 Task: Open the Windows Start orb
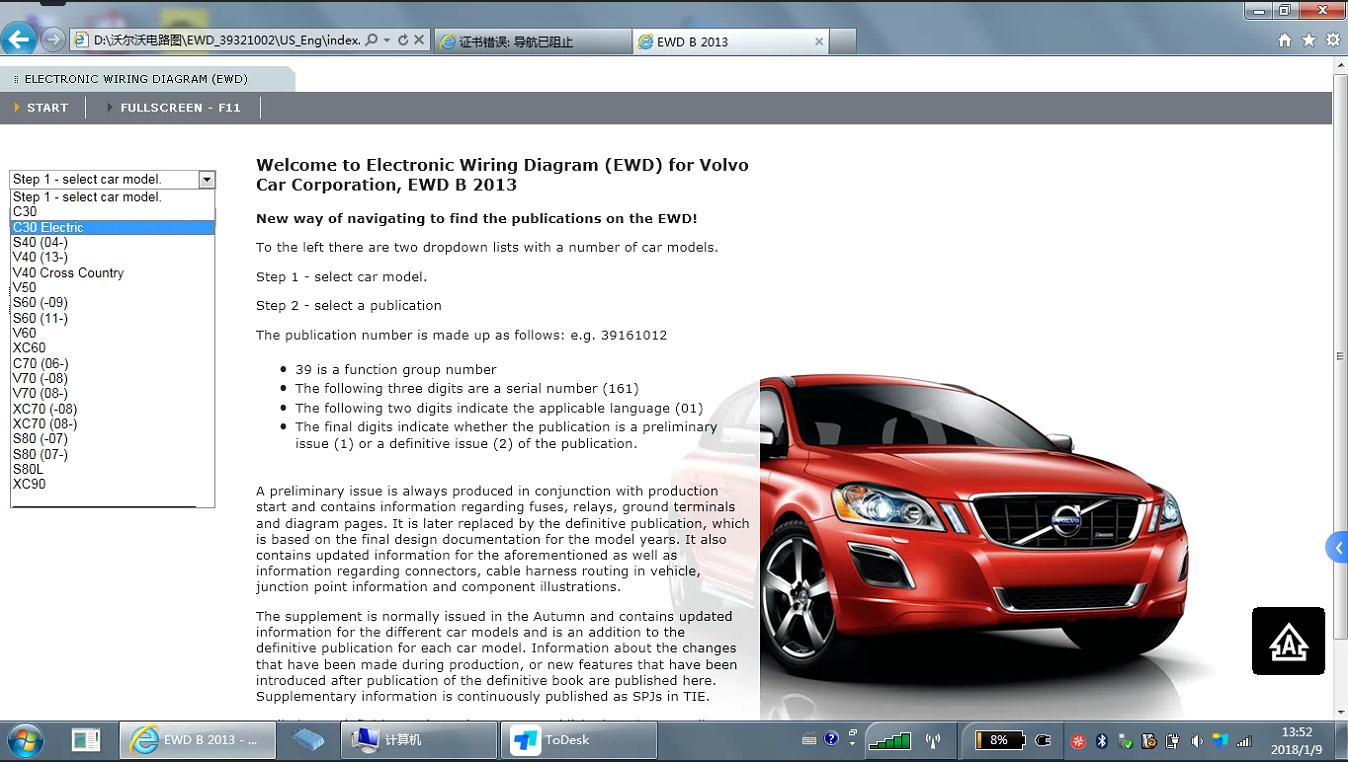tap(25, 740)
